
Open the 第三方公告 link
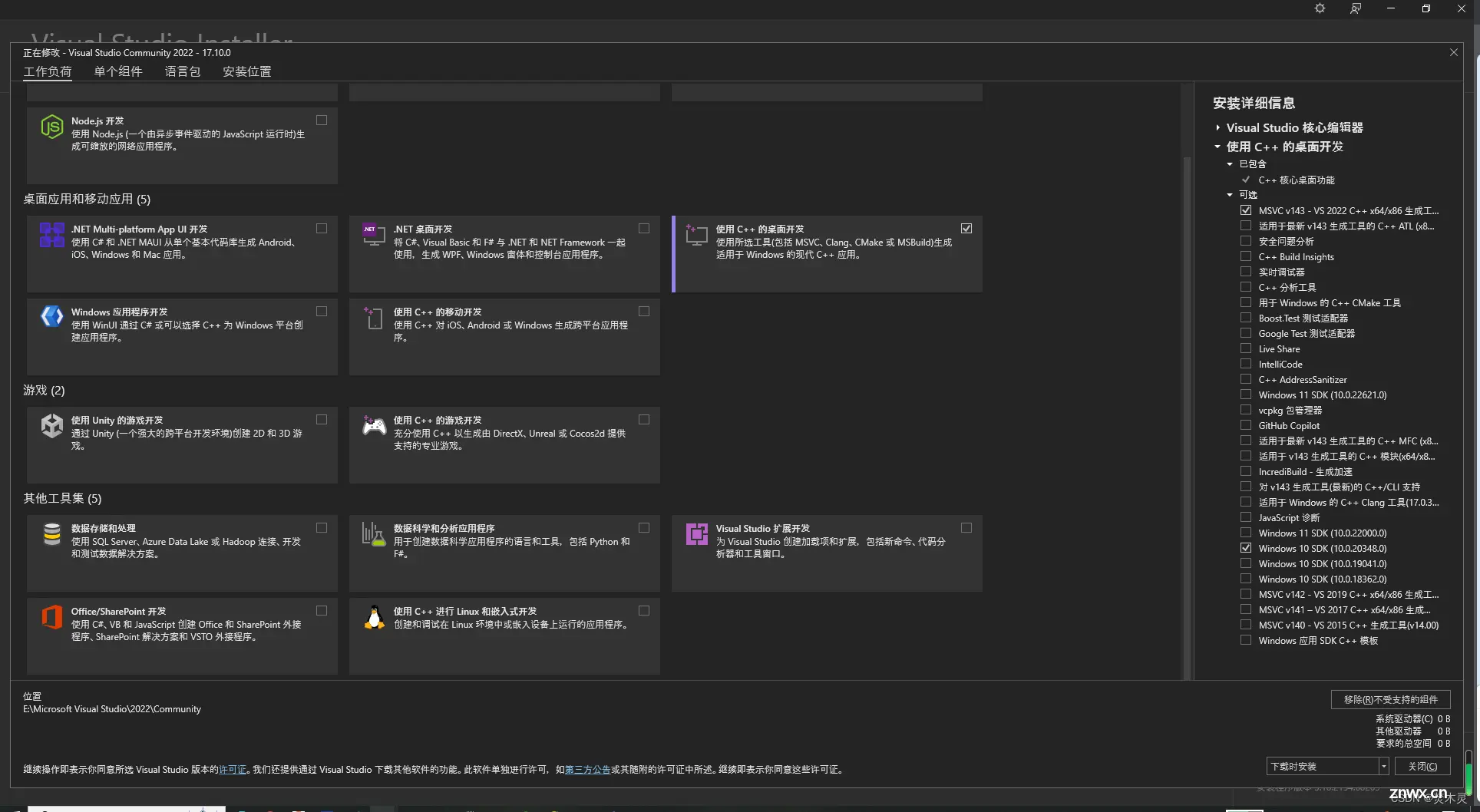pos(587,769)
